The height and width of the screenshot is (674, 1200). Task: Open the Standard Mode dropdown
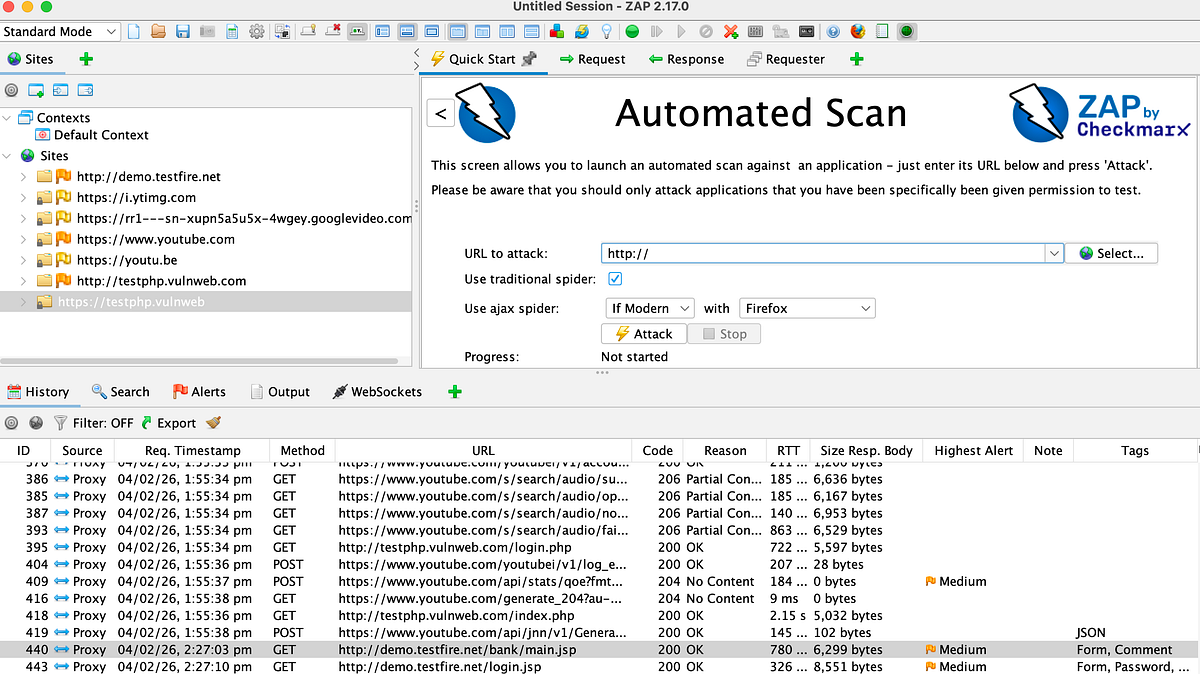click(x=61, y=31)
